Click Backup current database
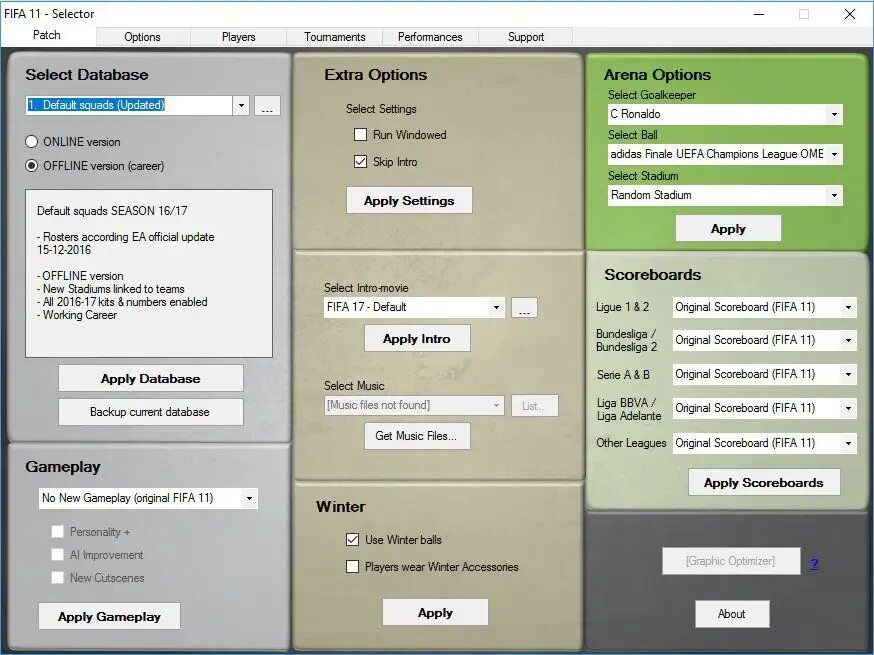 [x=150, y=412]
